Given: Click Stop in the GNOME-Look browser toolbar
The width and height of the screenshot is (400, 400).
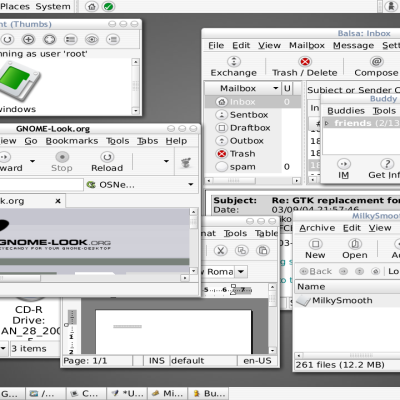Looking at the screenshot, I should click(62, 162).
